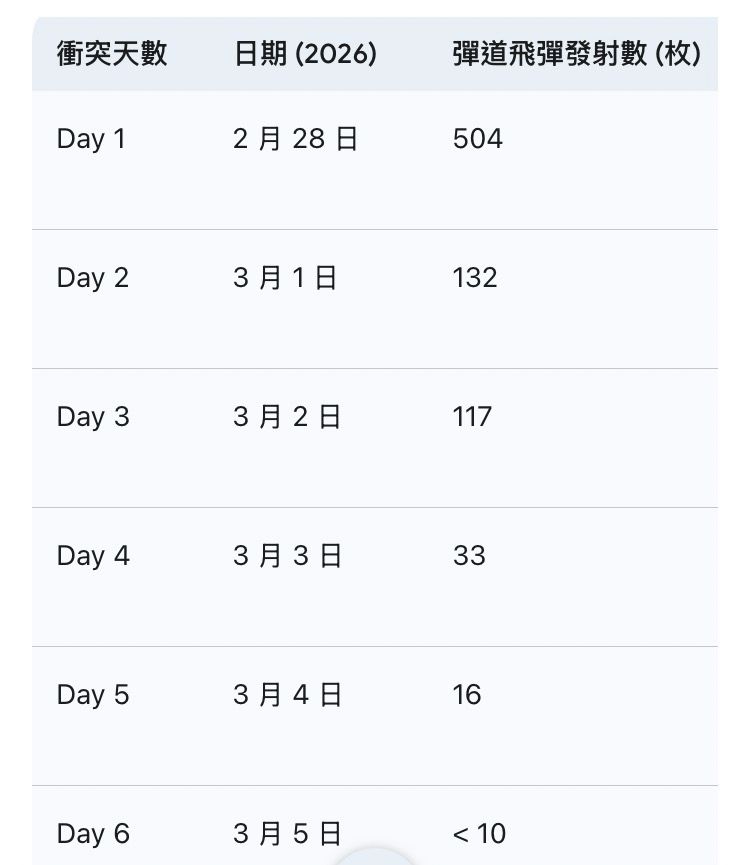The width and height of the screenshot is (750, 865).
Task: Click the 彈道飛彈發射數 (枚) column header
Action: coord(576,54)
